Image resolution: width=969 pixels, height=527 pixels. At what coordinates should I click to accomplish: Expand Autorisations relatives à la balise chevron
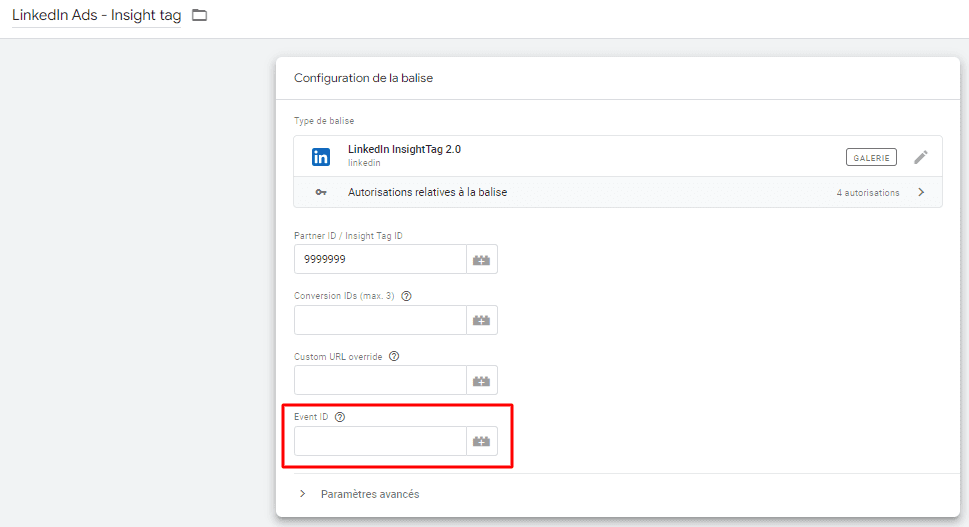coord(921,192)
